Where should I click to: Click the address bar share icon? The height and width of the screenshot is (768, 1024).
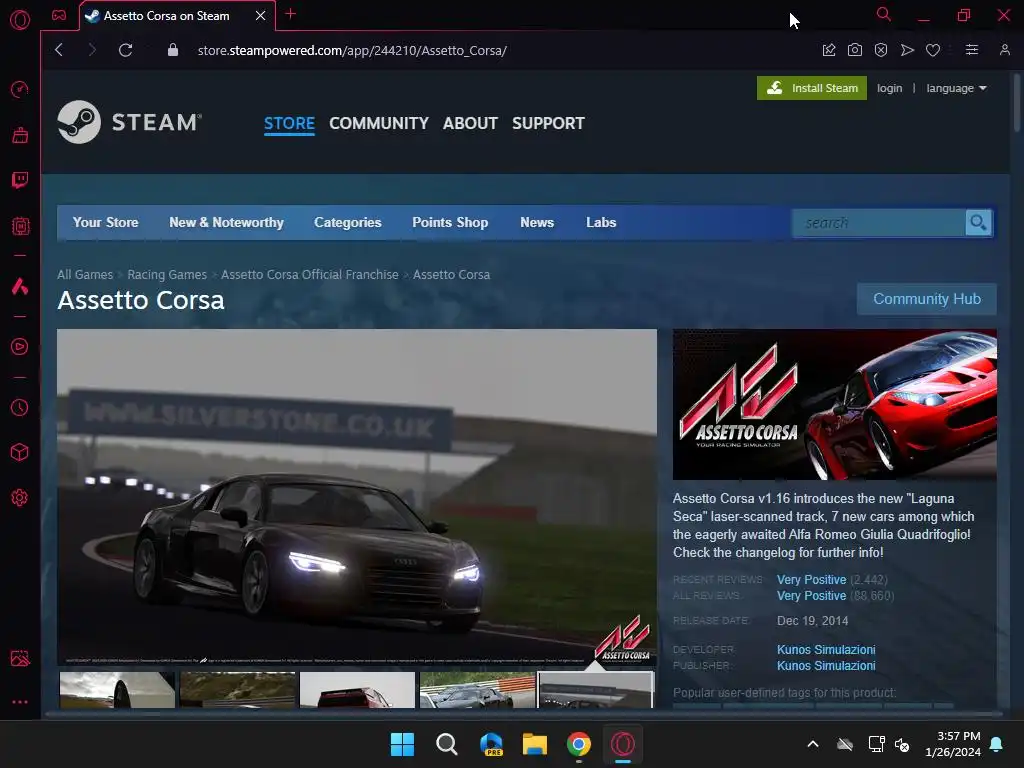click(829, 50)
